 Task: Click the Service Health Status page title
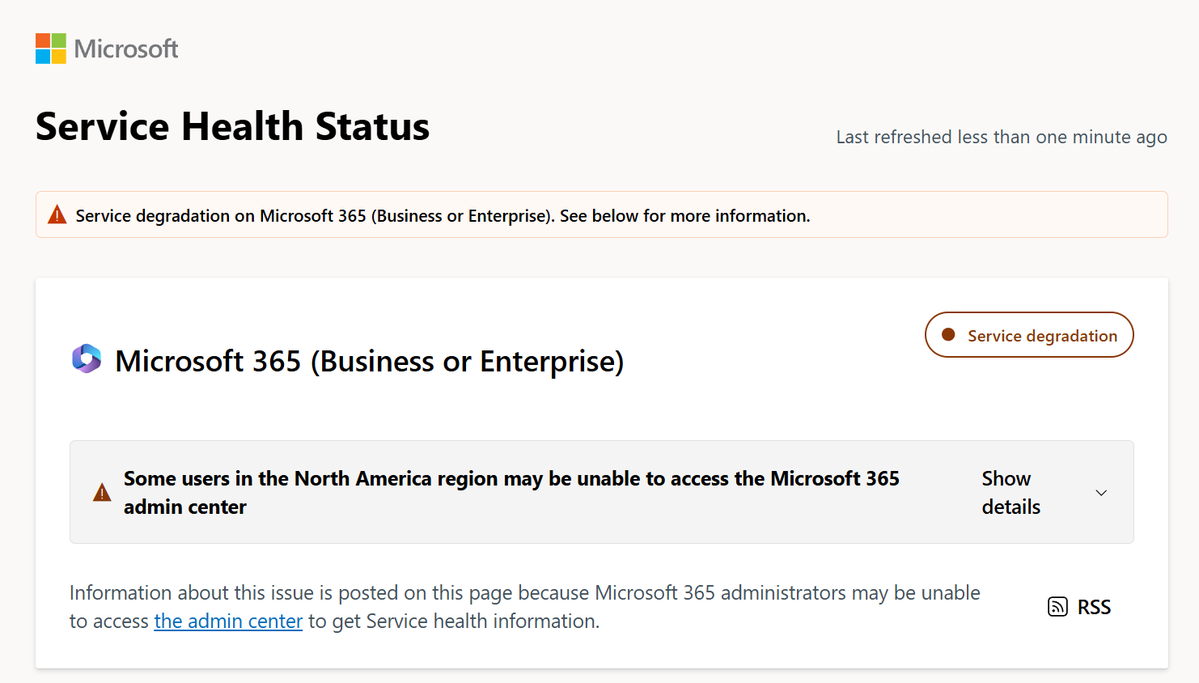point(232,126)
